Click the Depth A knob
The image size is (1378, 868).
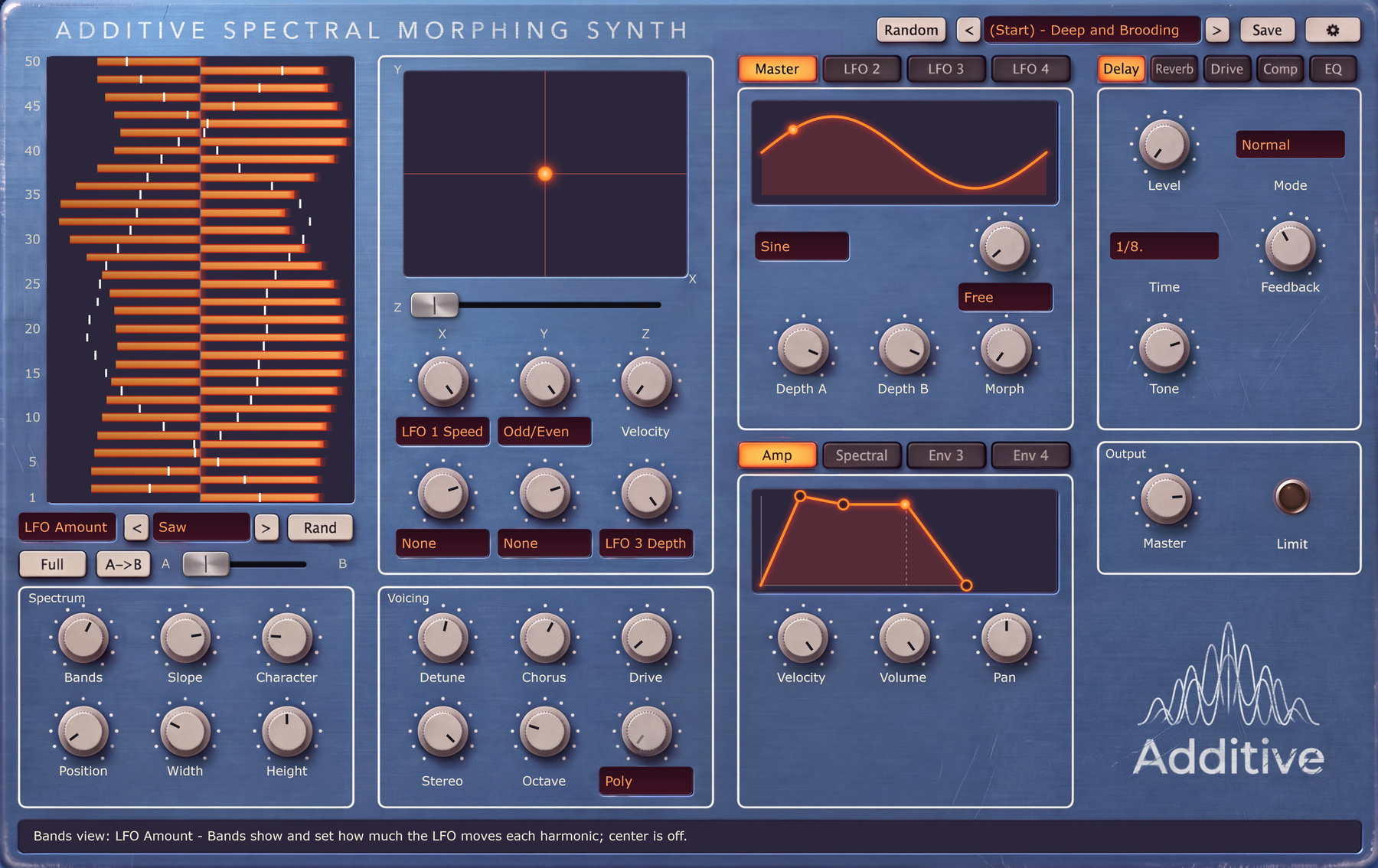802,348
